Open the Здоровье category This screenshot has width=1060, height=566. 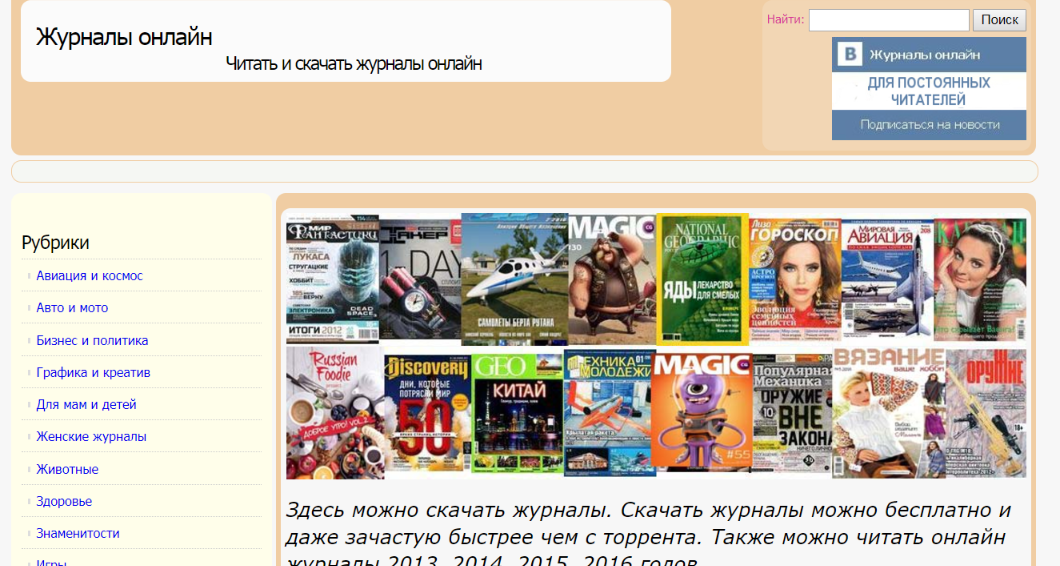[x=64, y=501]
